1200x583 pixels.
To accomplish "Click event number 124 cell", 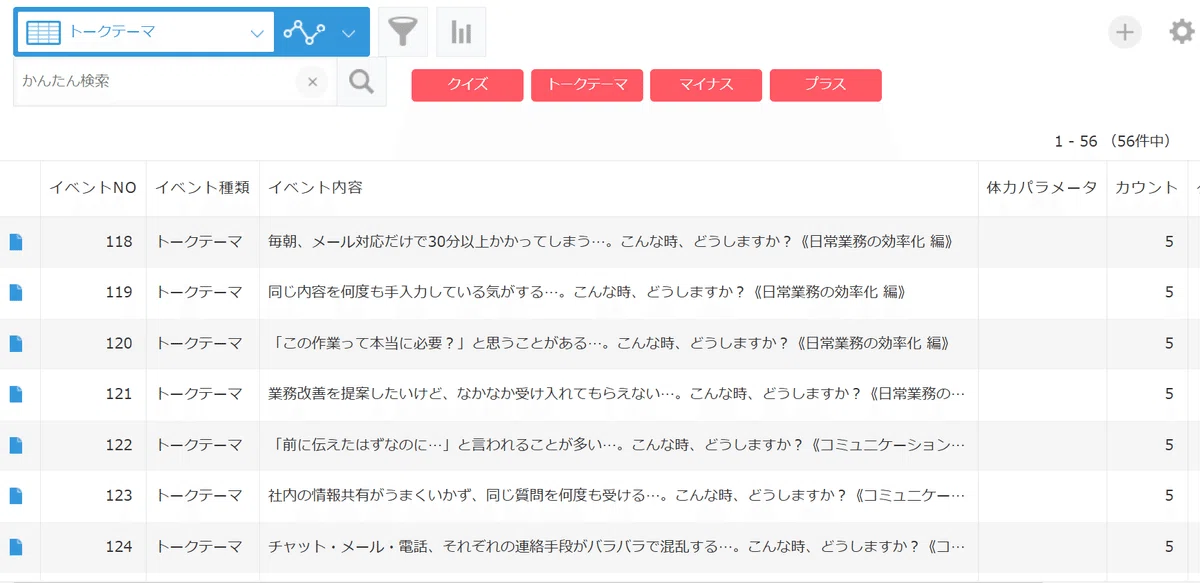I will point(93,546).
